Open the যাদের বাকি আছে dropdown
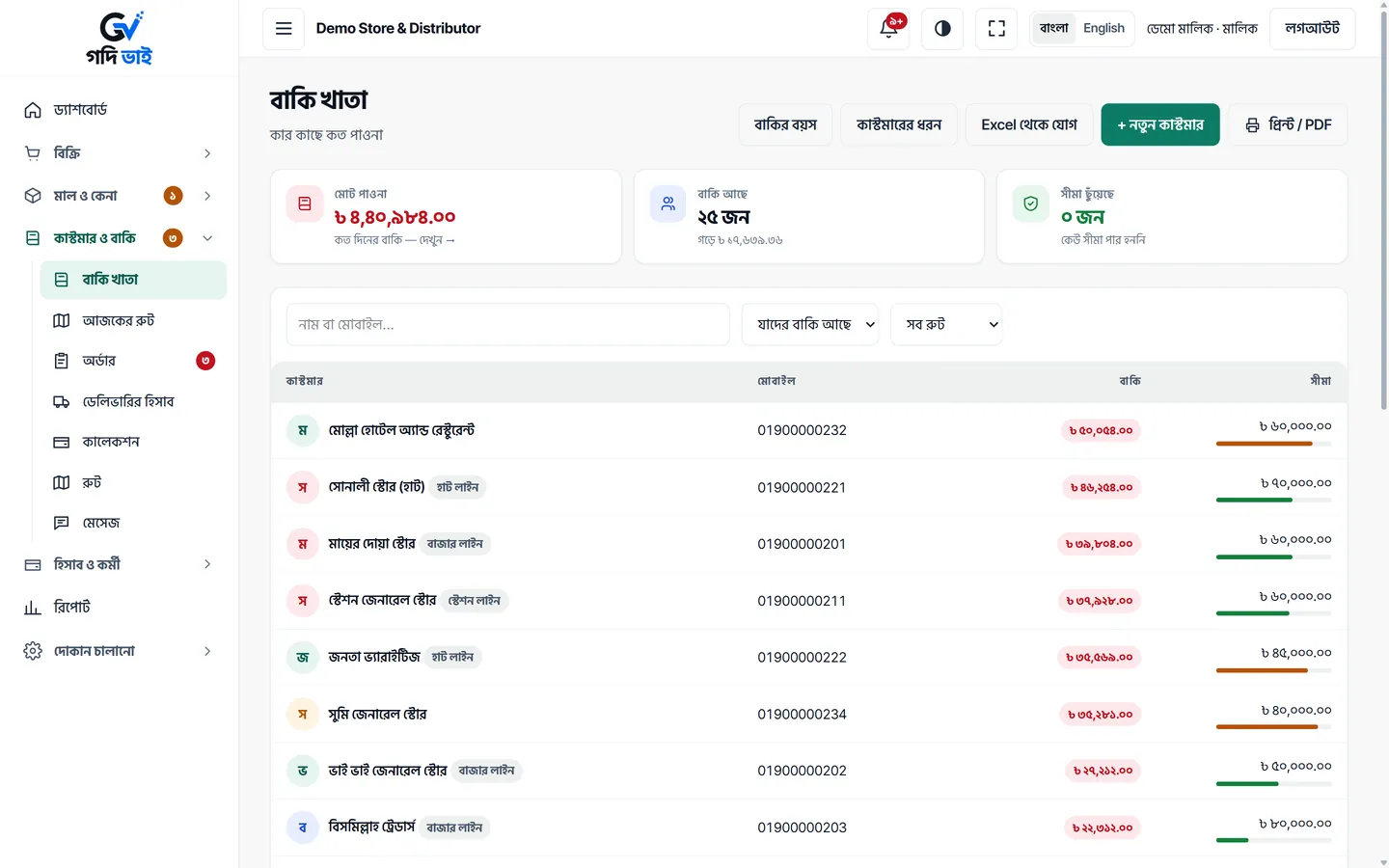Image resolution: width=1389 pixels, height=868 pixels. pos(810,325)
